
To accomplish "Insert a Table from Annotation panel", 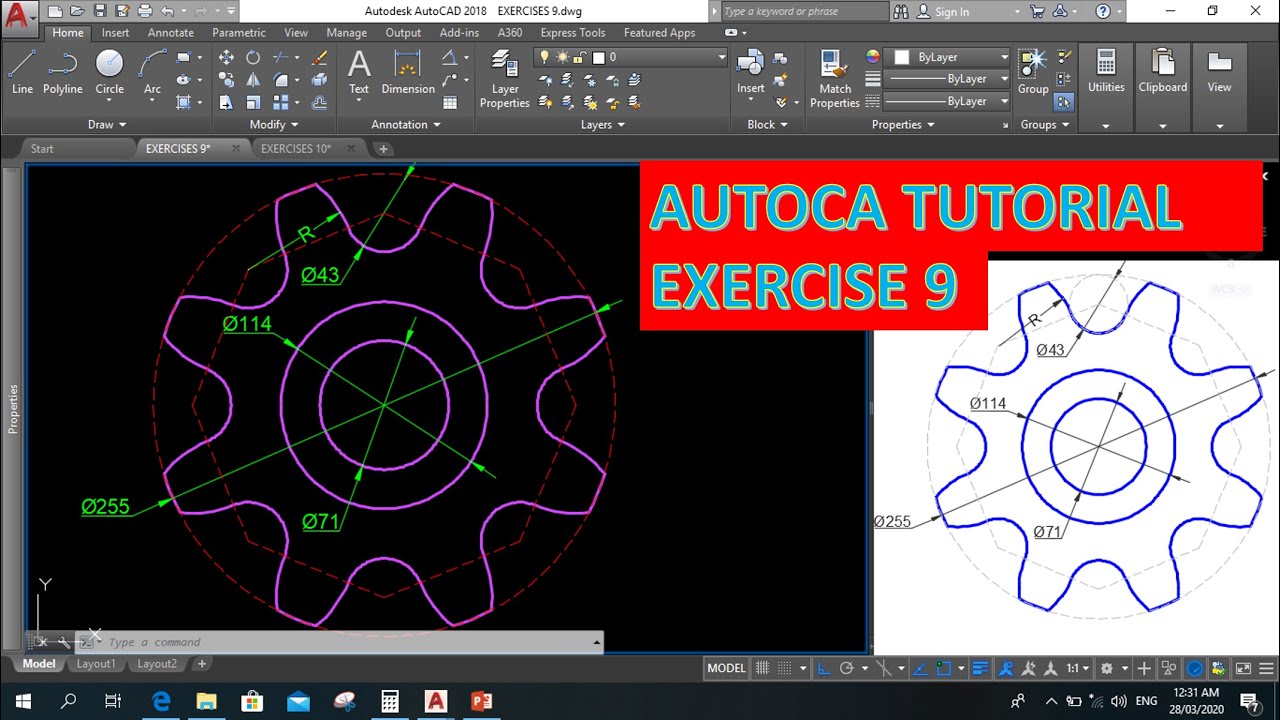I will click(450, 102).
